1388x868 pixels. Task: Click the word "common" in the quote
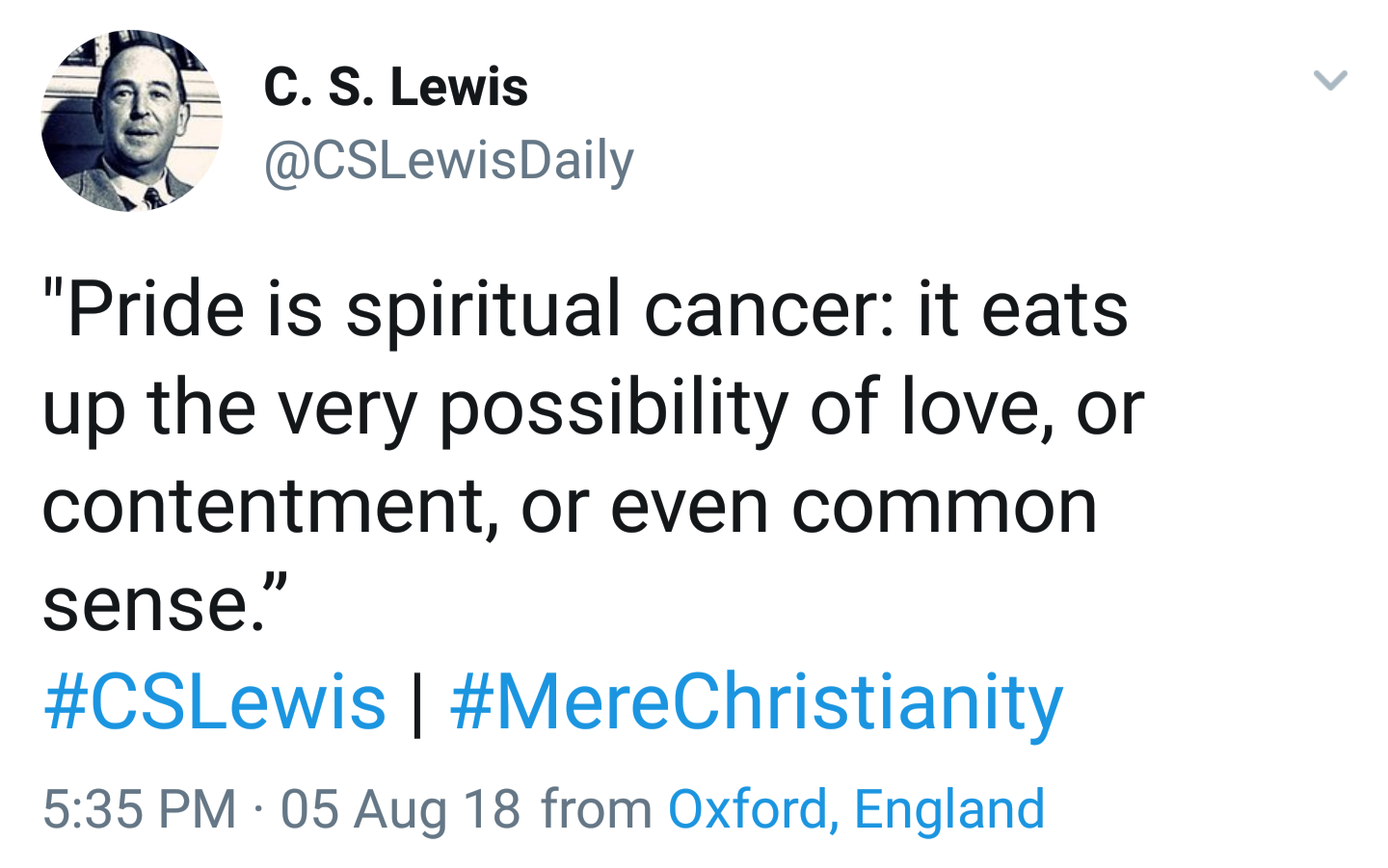click(944, 507)
